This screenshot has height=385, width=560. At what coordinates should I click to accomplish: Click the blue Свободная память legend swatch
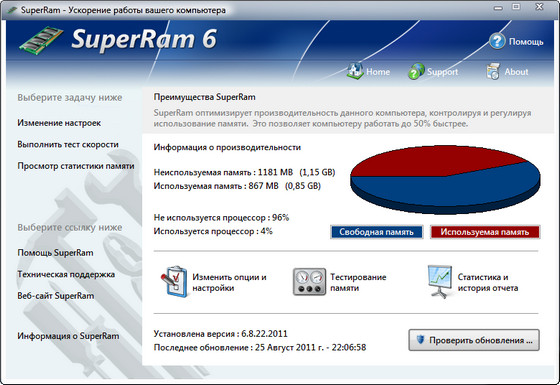tap(377, 232)
